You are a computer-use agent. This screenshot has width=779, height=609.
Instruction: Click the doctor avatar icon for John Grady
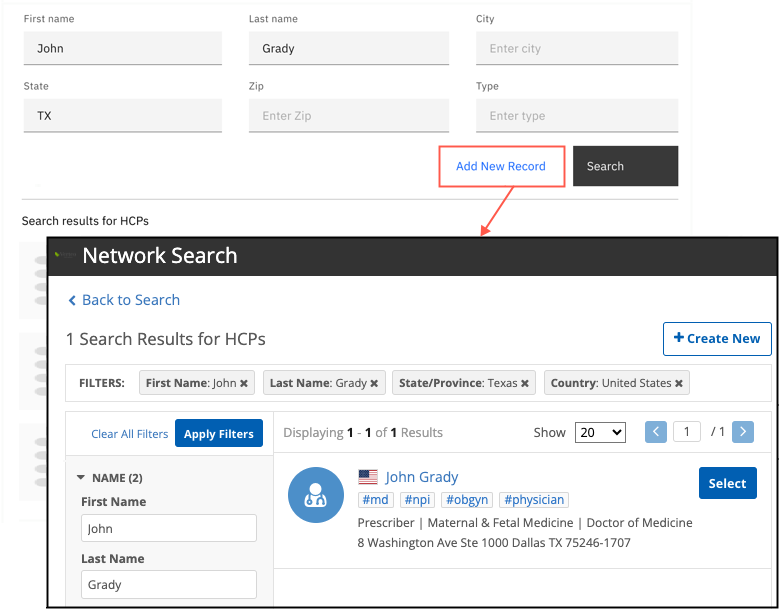[316, 494]
